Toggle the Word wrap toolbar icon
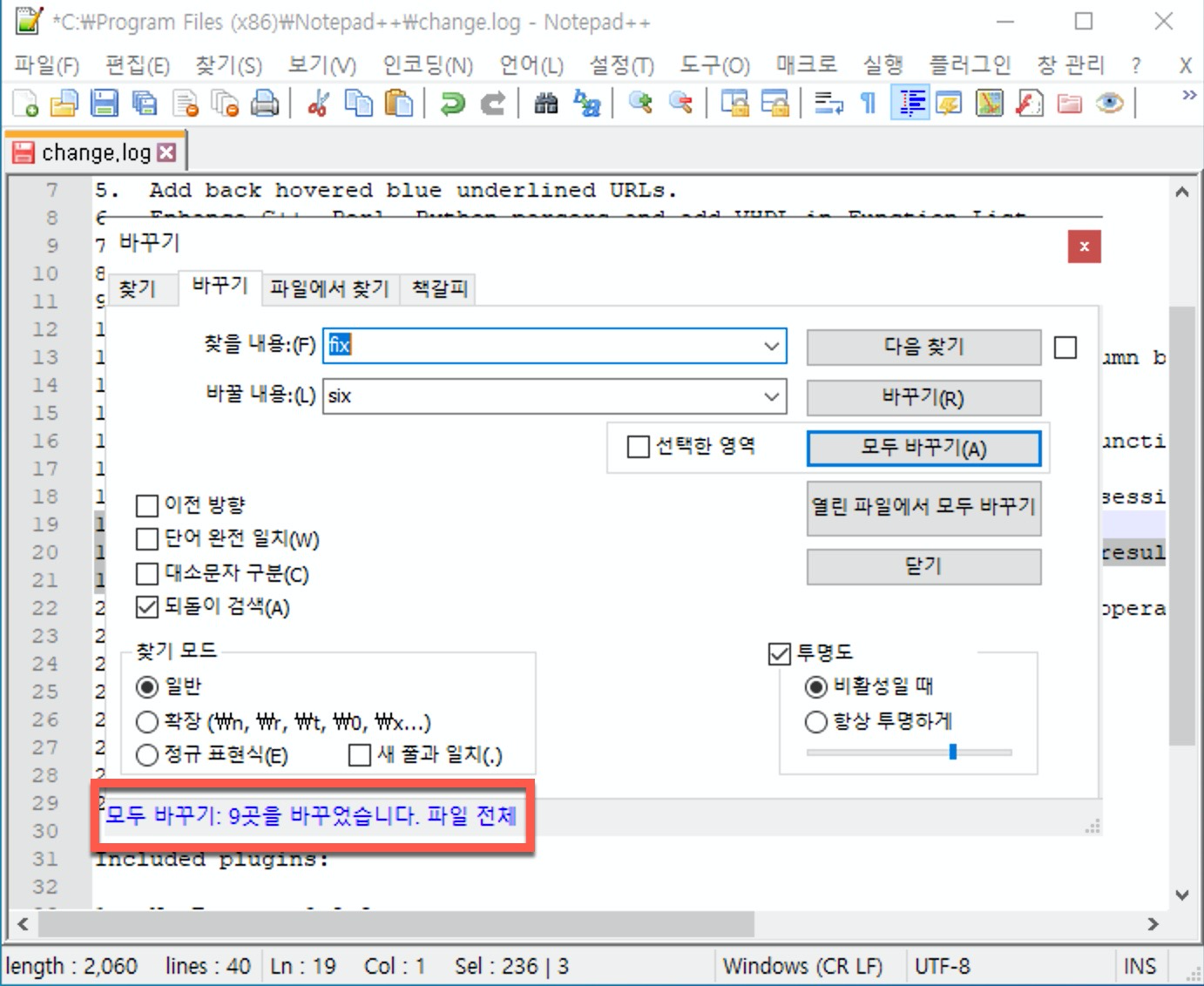1204x986 pixels. 829,104
